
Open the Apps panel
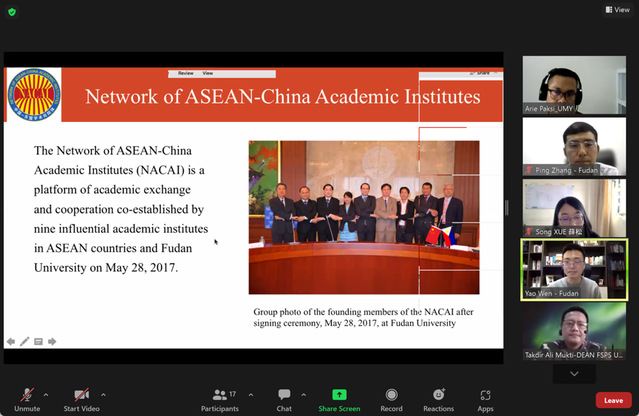tap(485, 400)
